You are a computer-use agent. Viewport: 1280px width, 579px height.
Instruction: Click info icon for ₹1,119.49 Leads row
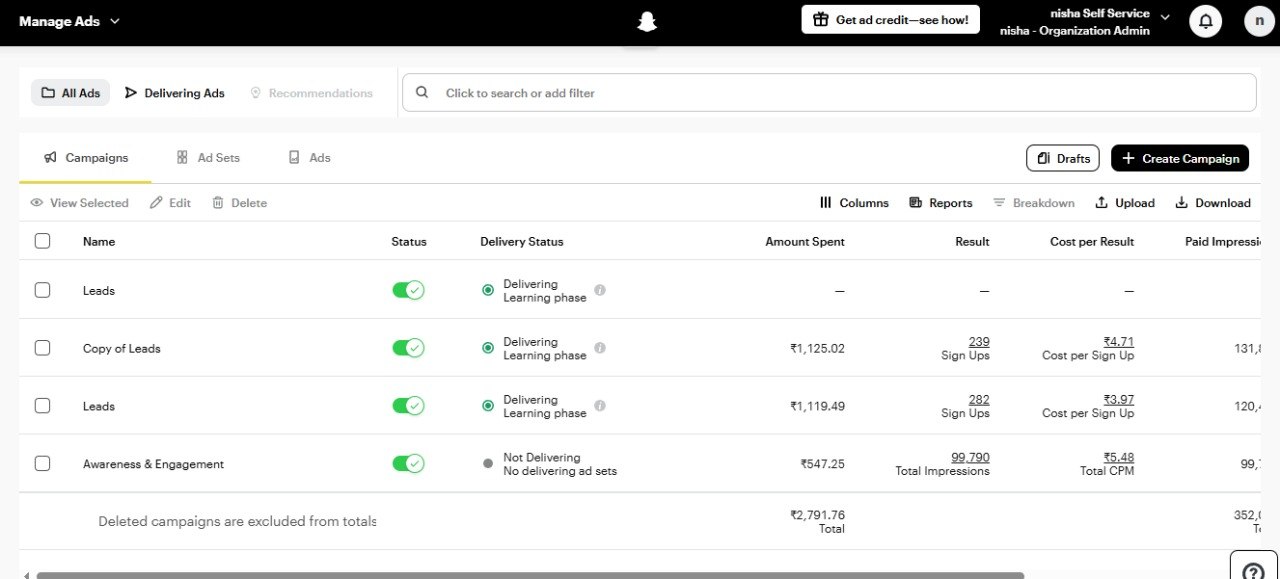pos(600,406)
